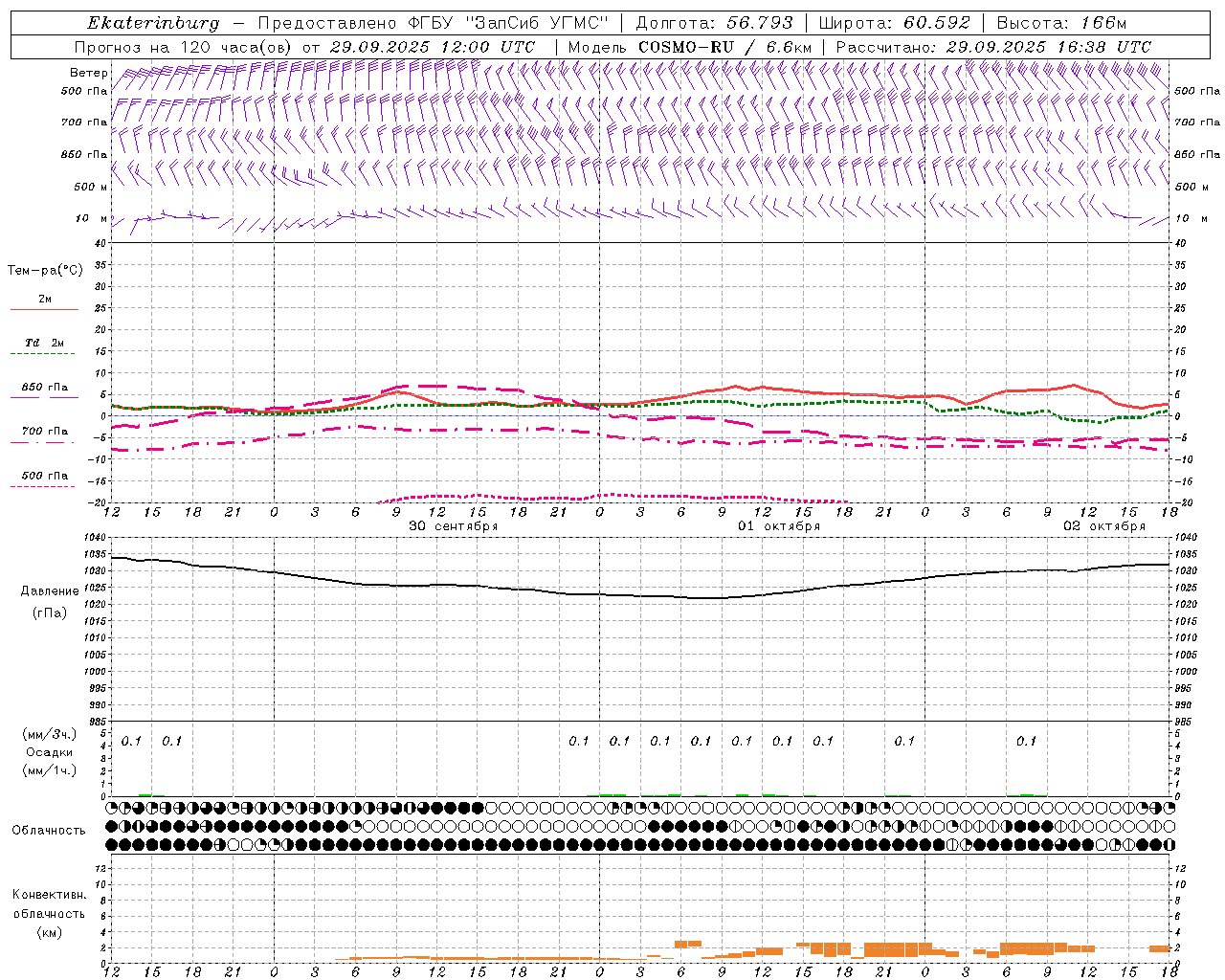Click the forecast length text "Прогноз на 120 часа(ов)"
1225x980 pixels.
(x=184, y=47)
